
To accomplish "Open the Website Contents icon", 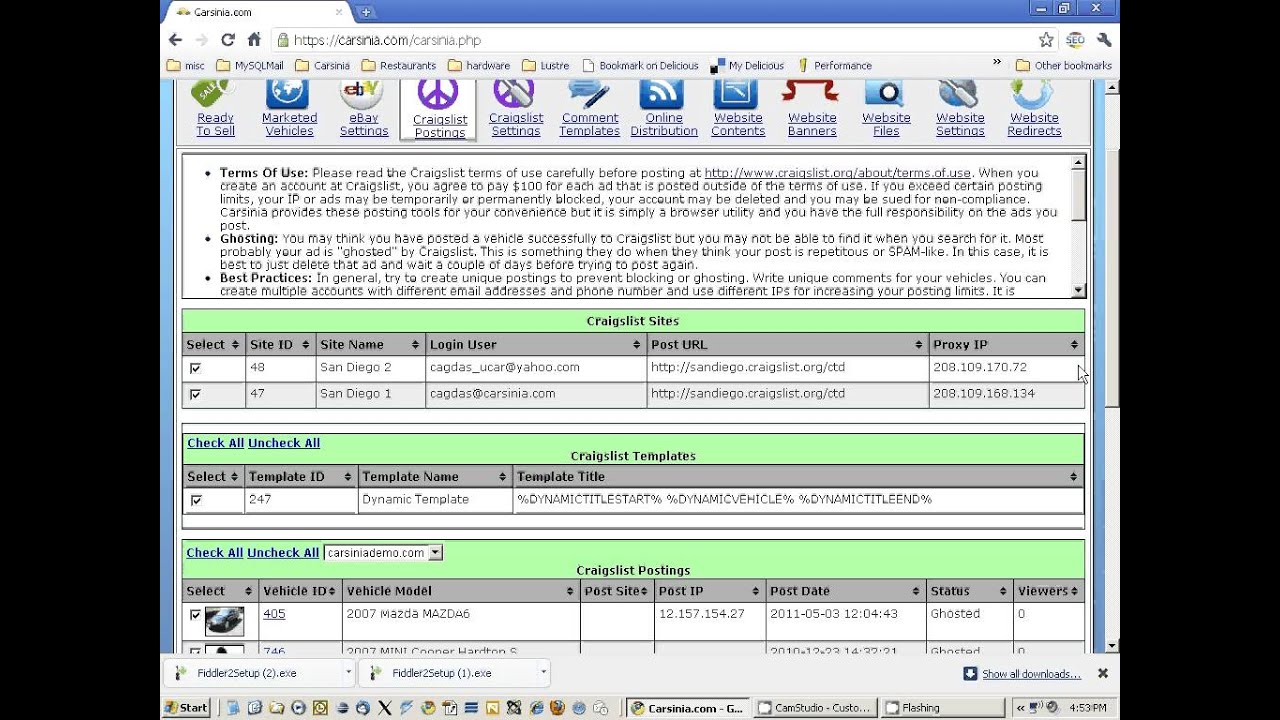I will pos(737,94).
